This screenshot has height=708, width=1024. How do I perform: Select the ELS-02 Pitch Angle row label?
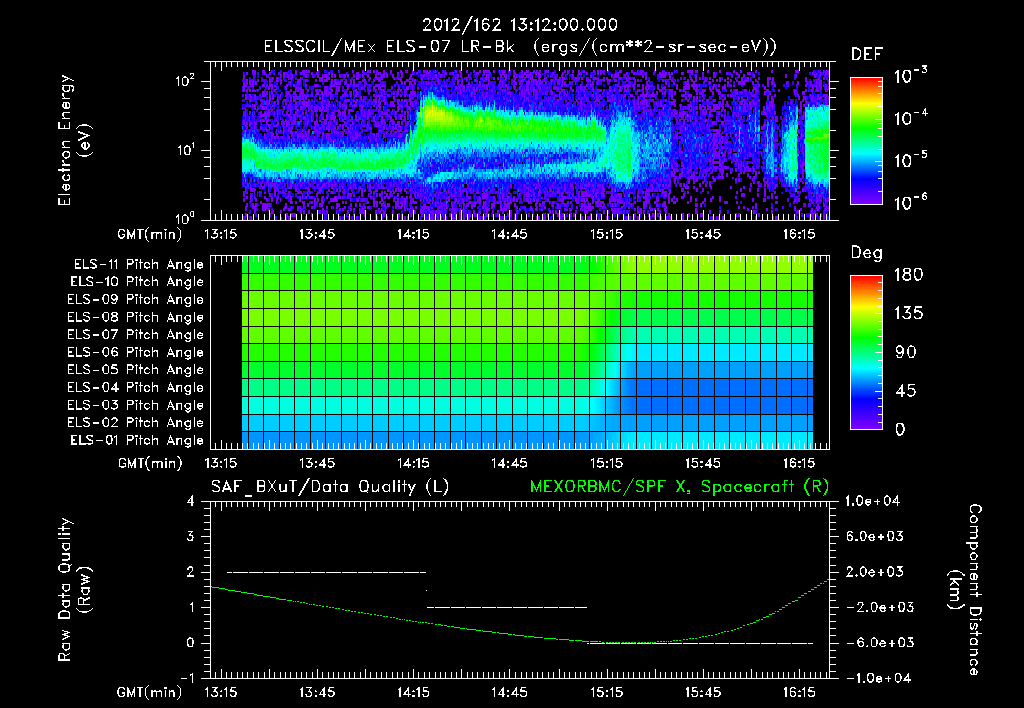pyautogui.click(x=136, y=423)
